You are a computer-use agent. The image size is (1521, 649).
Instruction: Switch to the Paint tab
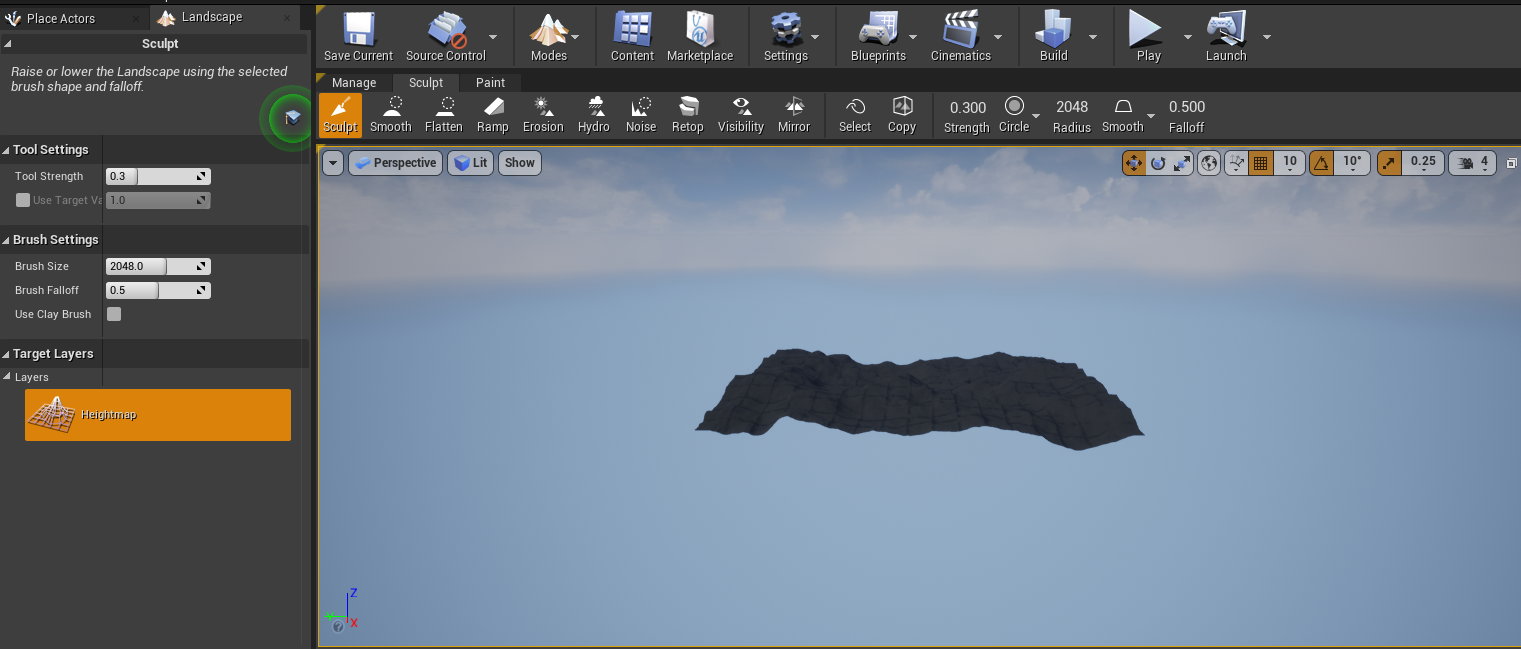click(490, 82)
